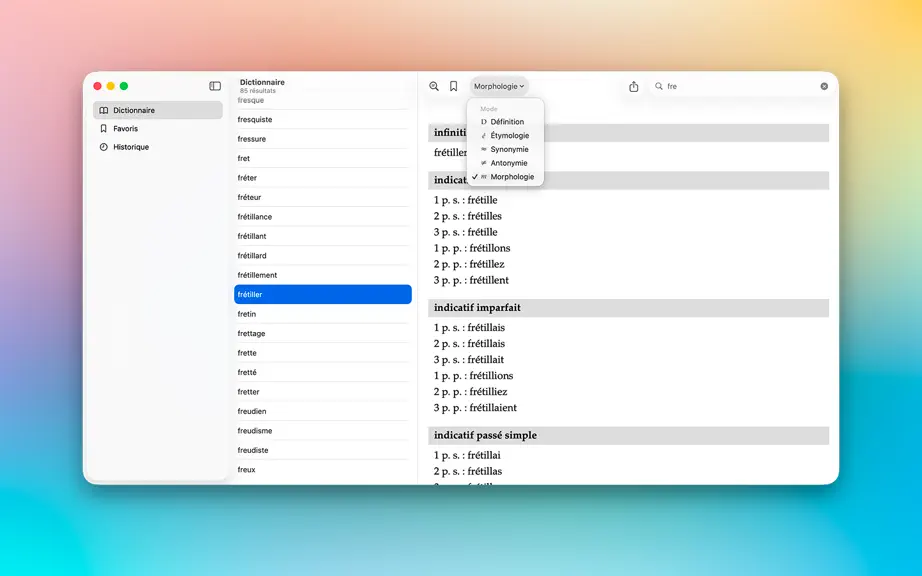This screenshot has height=576, width=922.
Task: Select the word 'frétillement' in the list
Action: (323, 274)
